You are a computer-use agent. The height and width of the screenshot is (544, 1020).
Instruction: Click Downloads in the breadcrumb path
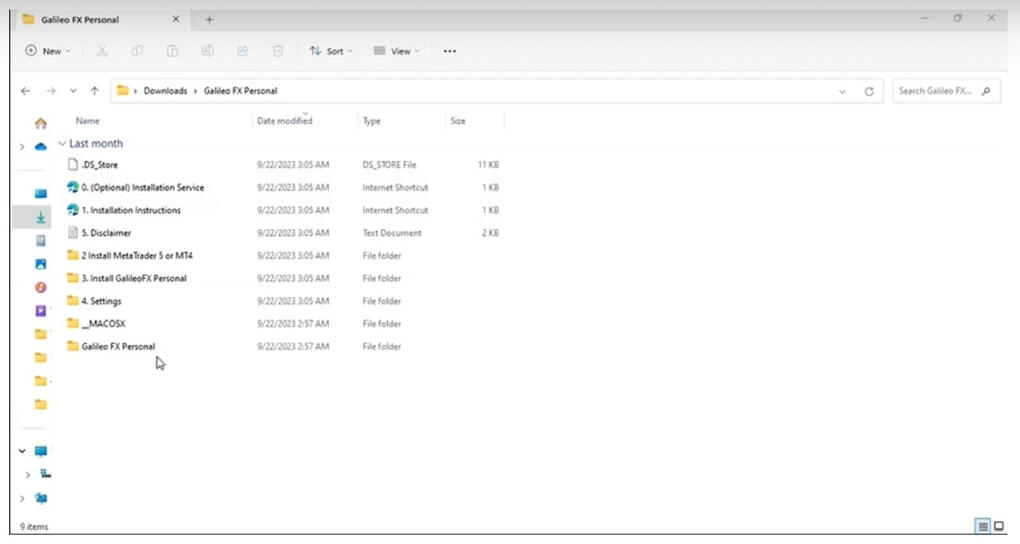pos(165,91)
